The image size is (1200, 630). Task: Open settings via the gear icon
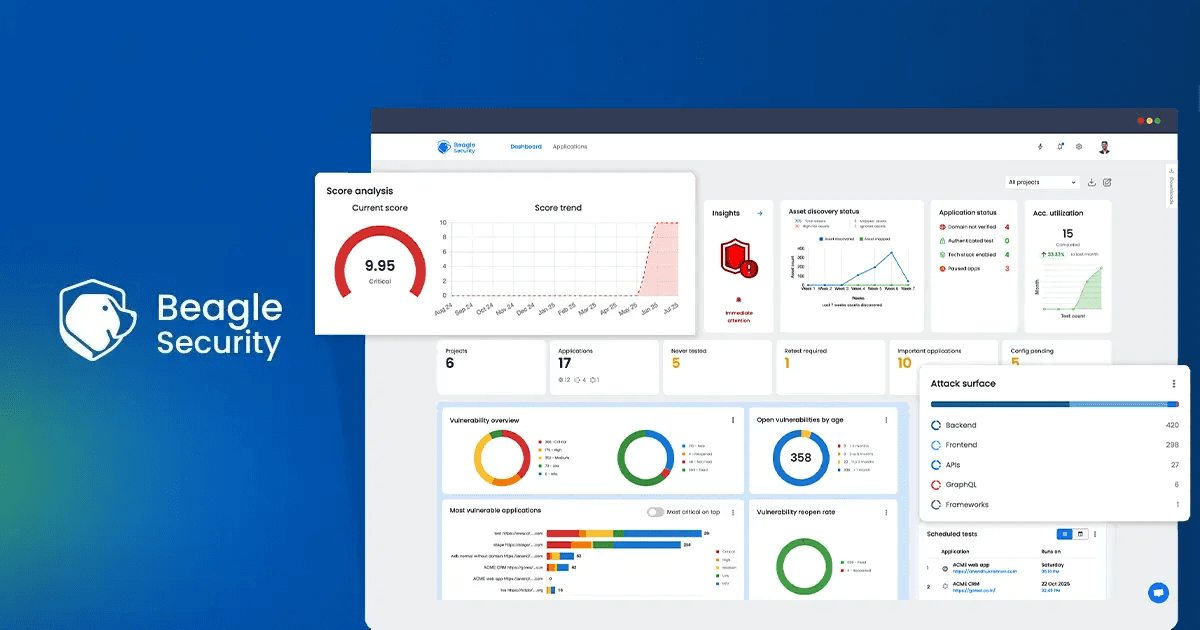pos(1079,147)
